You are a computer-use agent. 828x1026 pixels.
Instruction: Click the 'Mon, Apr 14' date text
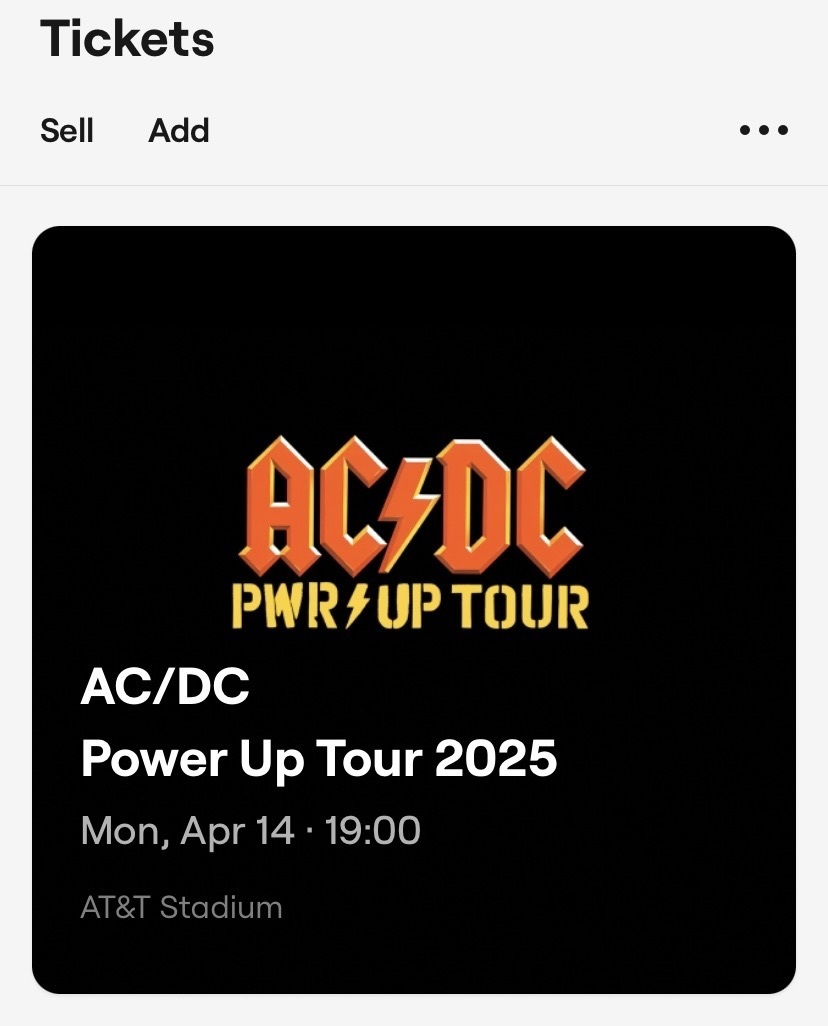pos(188,832)
